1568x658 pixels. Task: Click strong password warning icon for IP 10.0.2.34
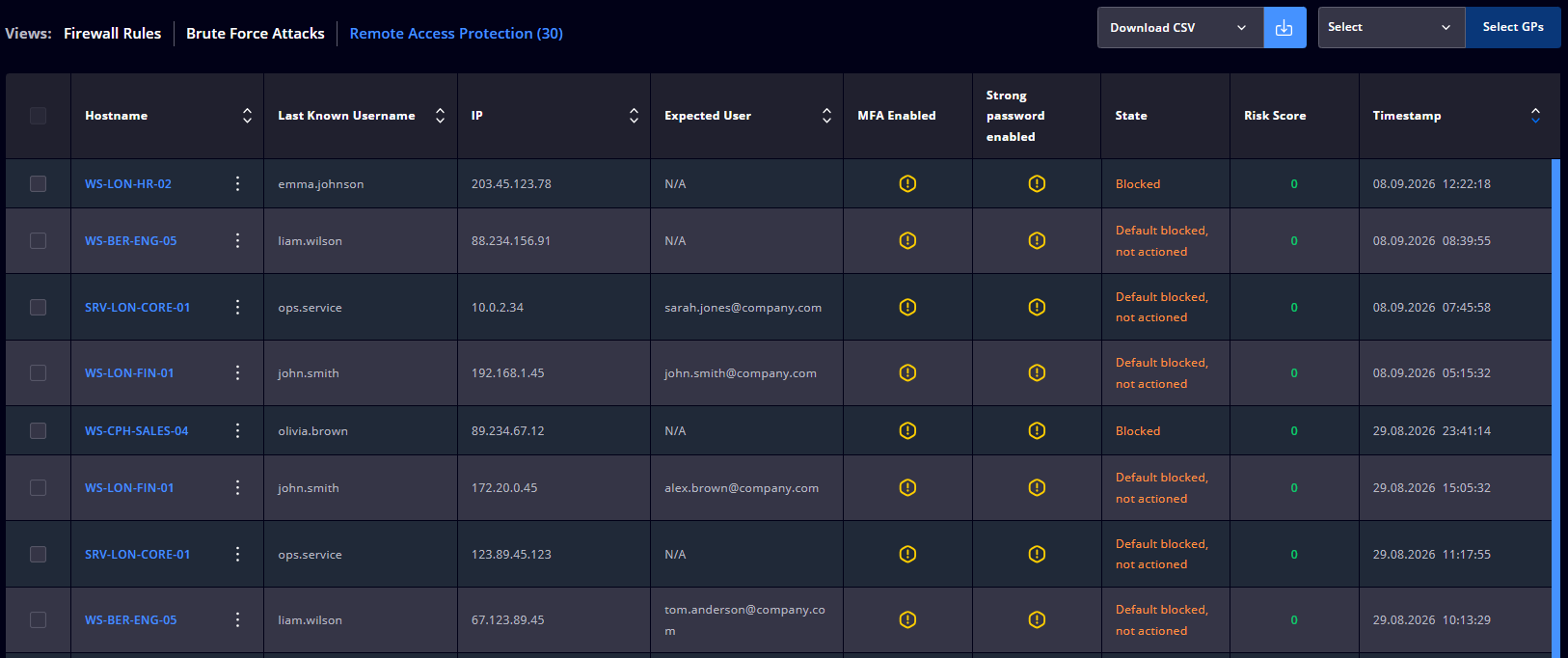click(1037, 307)
